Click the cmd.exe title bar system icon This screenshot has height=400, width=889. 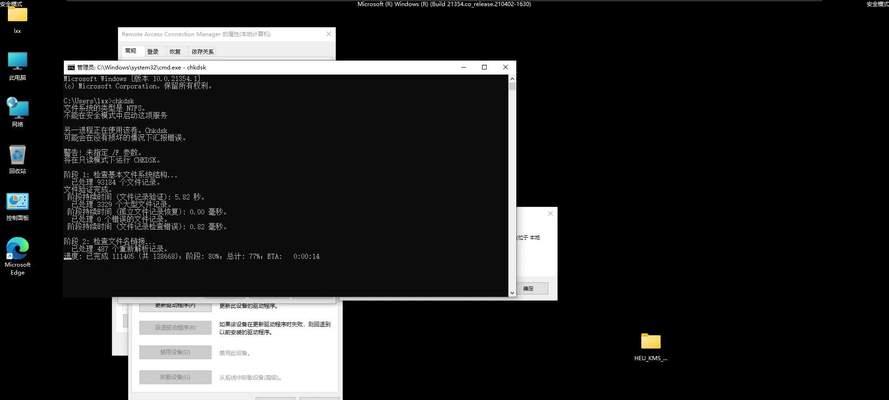71,67
